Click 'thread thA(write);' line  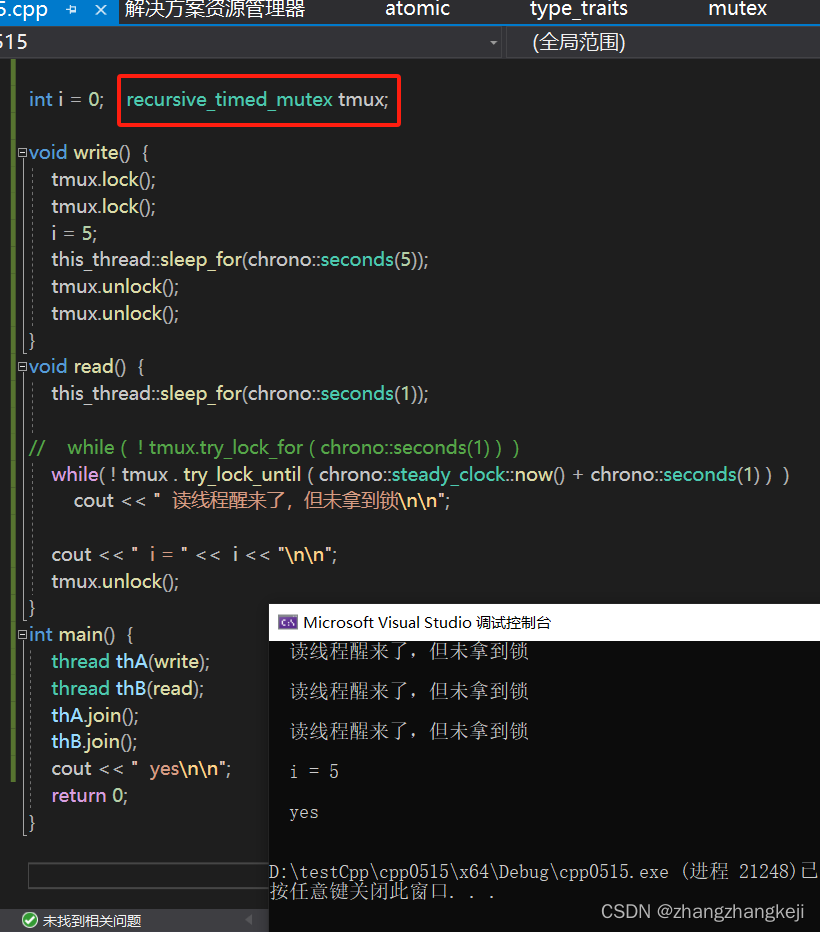(x=131, y=662)
